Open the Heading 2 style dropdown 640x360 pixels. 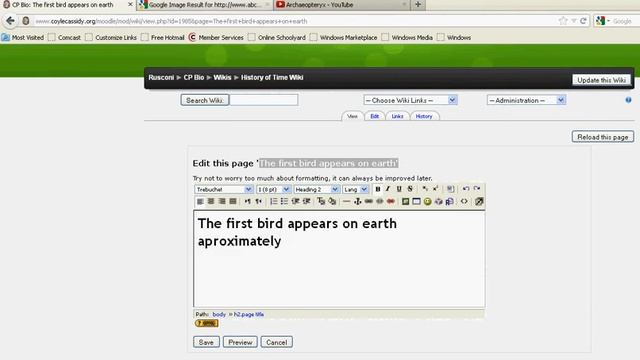pyautogui.click(x=316, y=189)
